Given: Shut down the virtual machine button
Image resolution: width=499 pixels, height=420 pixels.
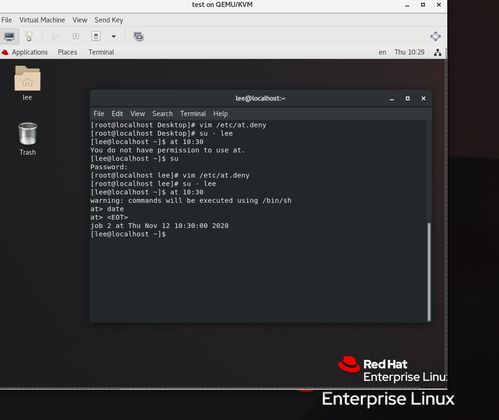Looking at the screenshot, I should [96, 36].
